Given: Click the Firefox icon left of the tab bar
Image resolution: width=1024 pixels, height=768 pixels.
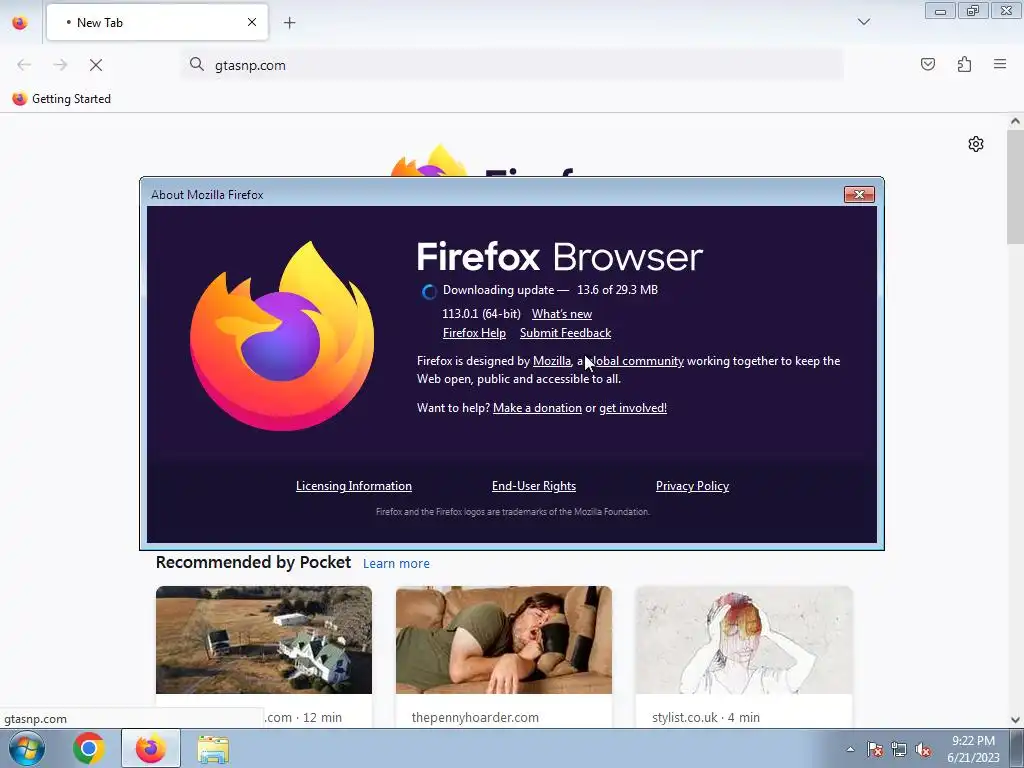Looking at the screenshot, I should pos(20,22).
